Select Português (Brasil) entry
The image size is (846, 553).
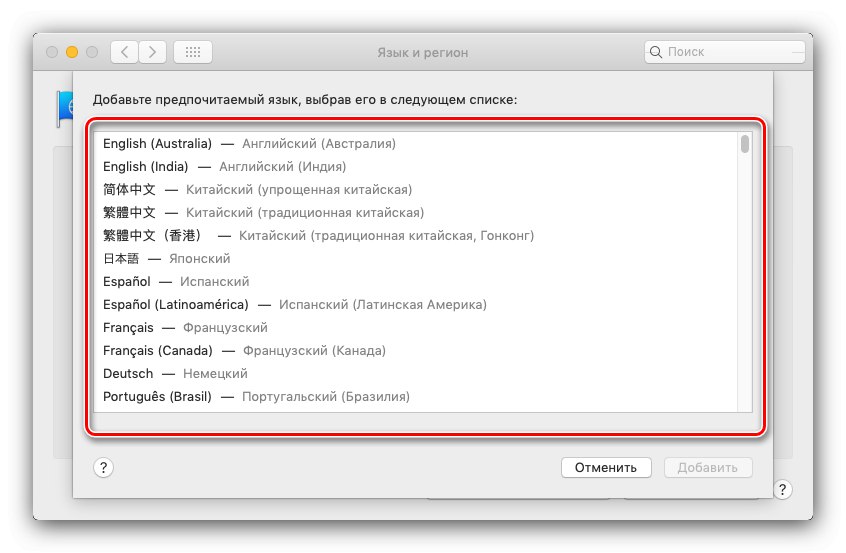click(256, 397)
